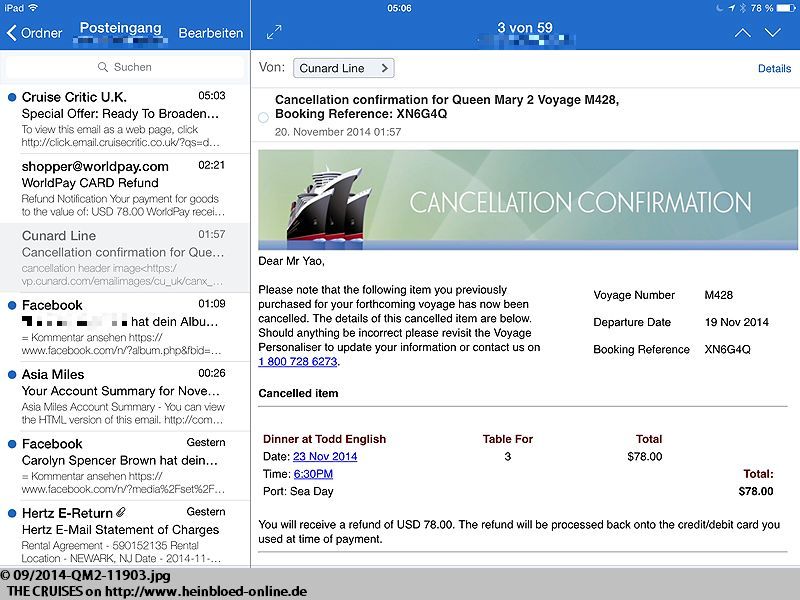This screenshot has width=800, height=600.
Task: Tap Wi-Fi icon in status bar
Action: pos(34,8)
